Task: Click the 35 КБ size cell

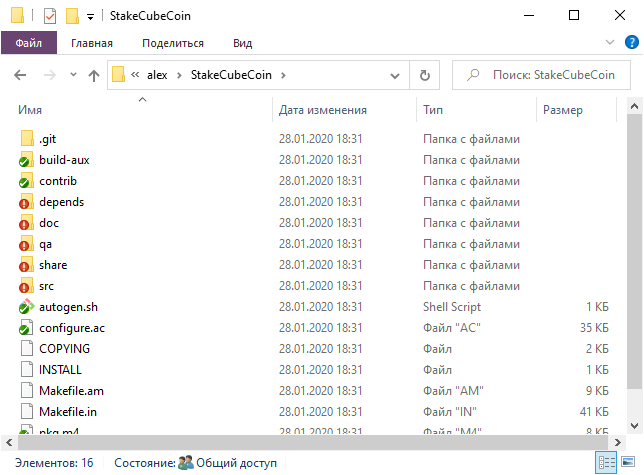Action: (x=594, y=328)
